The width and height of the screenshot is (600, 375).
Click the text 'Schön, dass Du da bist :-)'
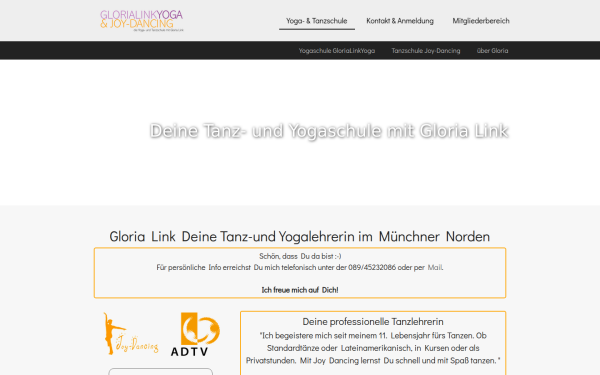click(300, 256)
